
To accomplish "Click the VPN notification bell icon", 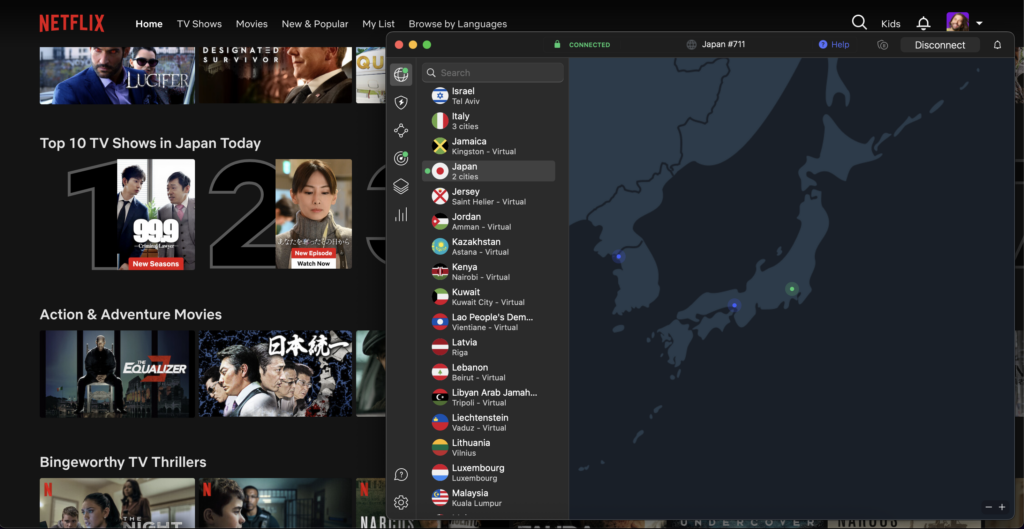I will 997,45.
